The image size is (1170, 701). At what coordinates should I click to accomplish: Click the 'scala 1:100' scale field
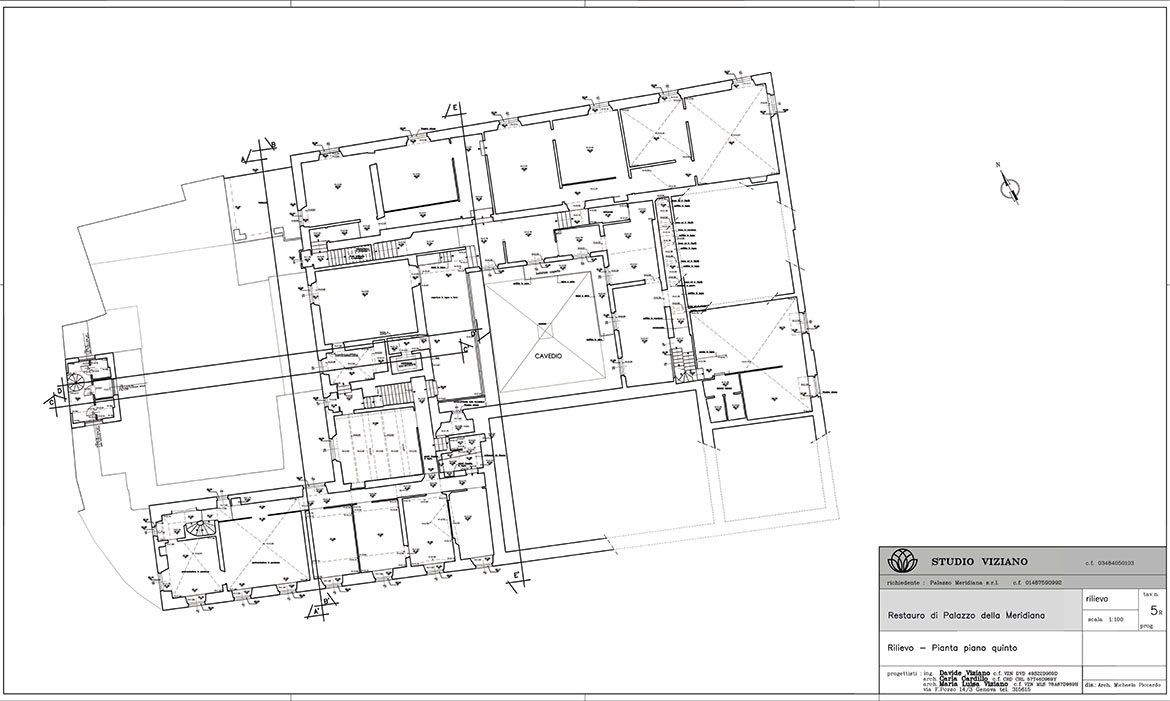point(1106,620)
